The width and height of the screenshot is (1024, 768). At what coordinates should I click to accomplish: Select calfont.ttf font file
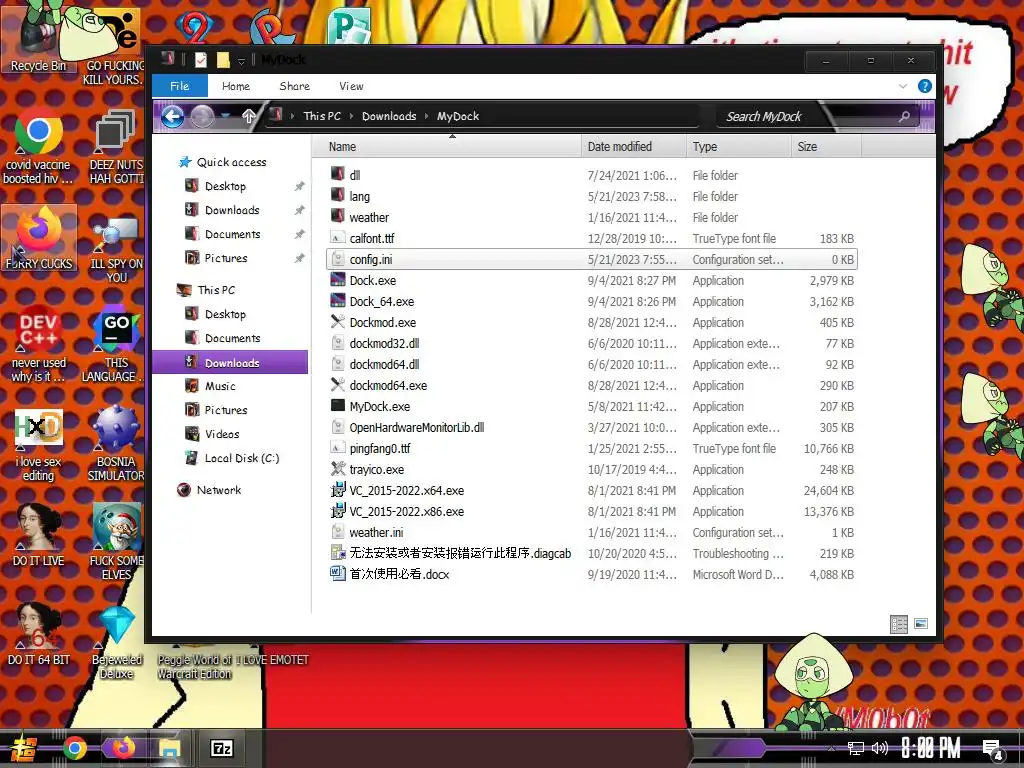pyautogui.click(x=372, y=238)
